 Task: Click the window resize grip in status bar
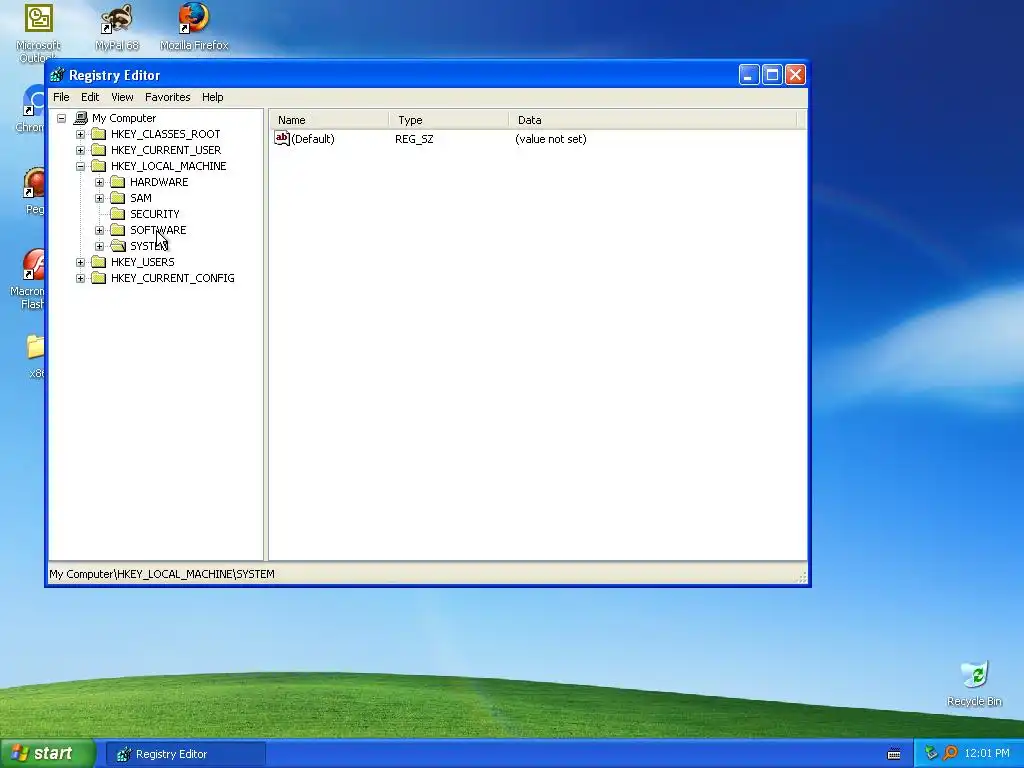[x=802, y=577]
